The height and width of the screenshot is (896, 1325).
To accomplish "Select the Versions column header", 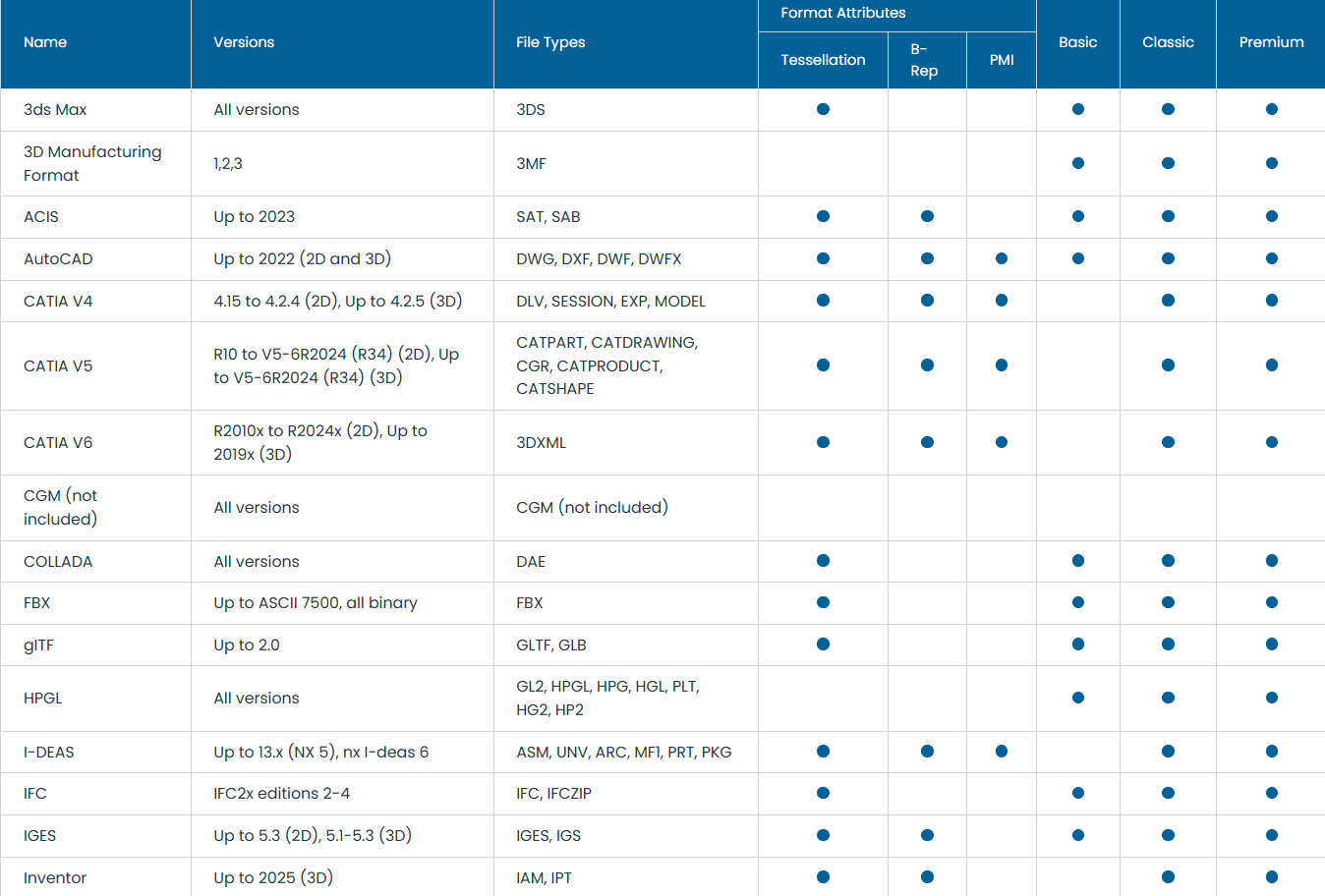I will (244, 42).
